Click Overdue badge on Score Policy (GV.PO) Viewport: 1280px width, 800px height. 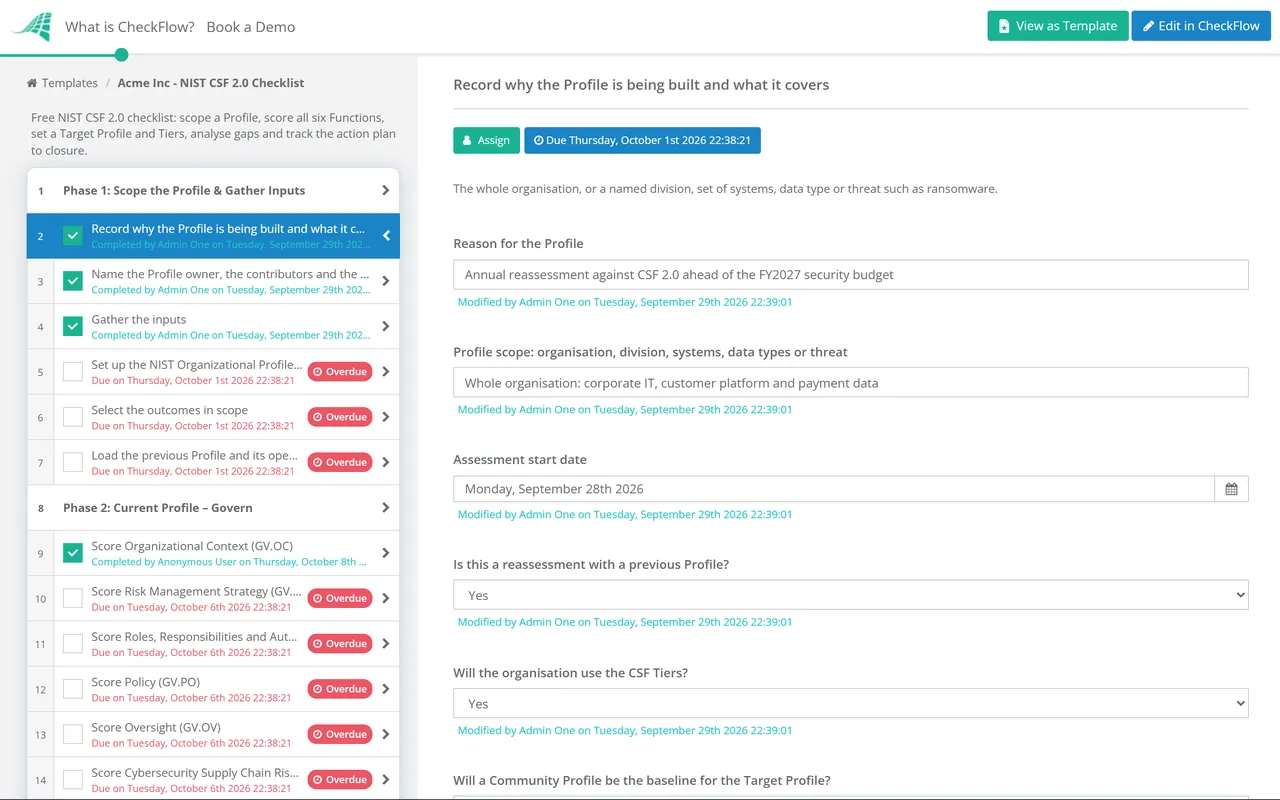coord(340,689)
